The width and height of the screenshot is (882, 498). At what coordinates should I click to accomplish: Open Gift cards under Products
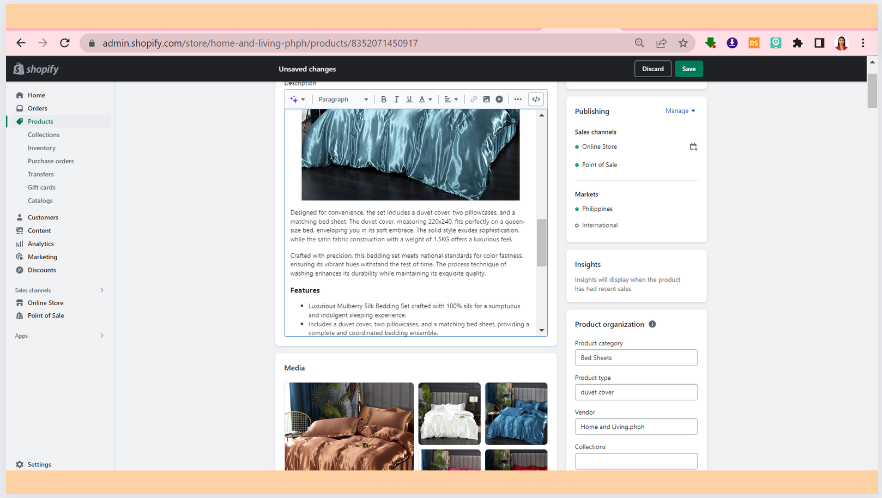[x=42, y=187]
